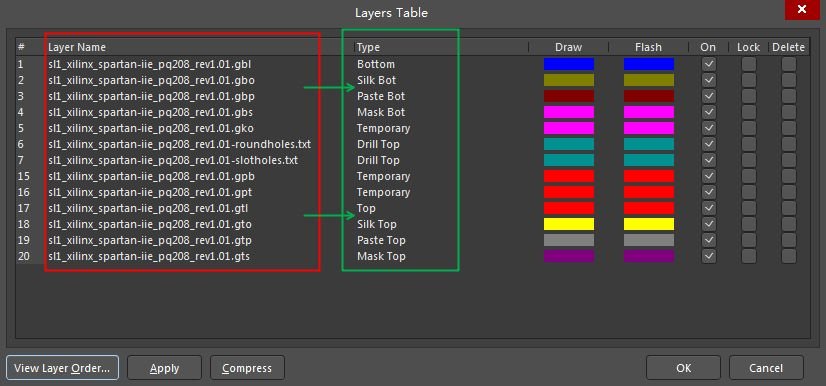Click teal Flash color of slotholes.txt layer

pos(648,160)
